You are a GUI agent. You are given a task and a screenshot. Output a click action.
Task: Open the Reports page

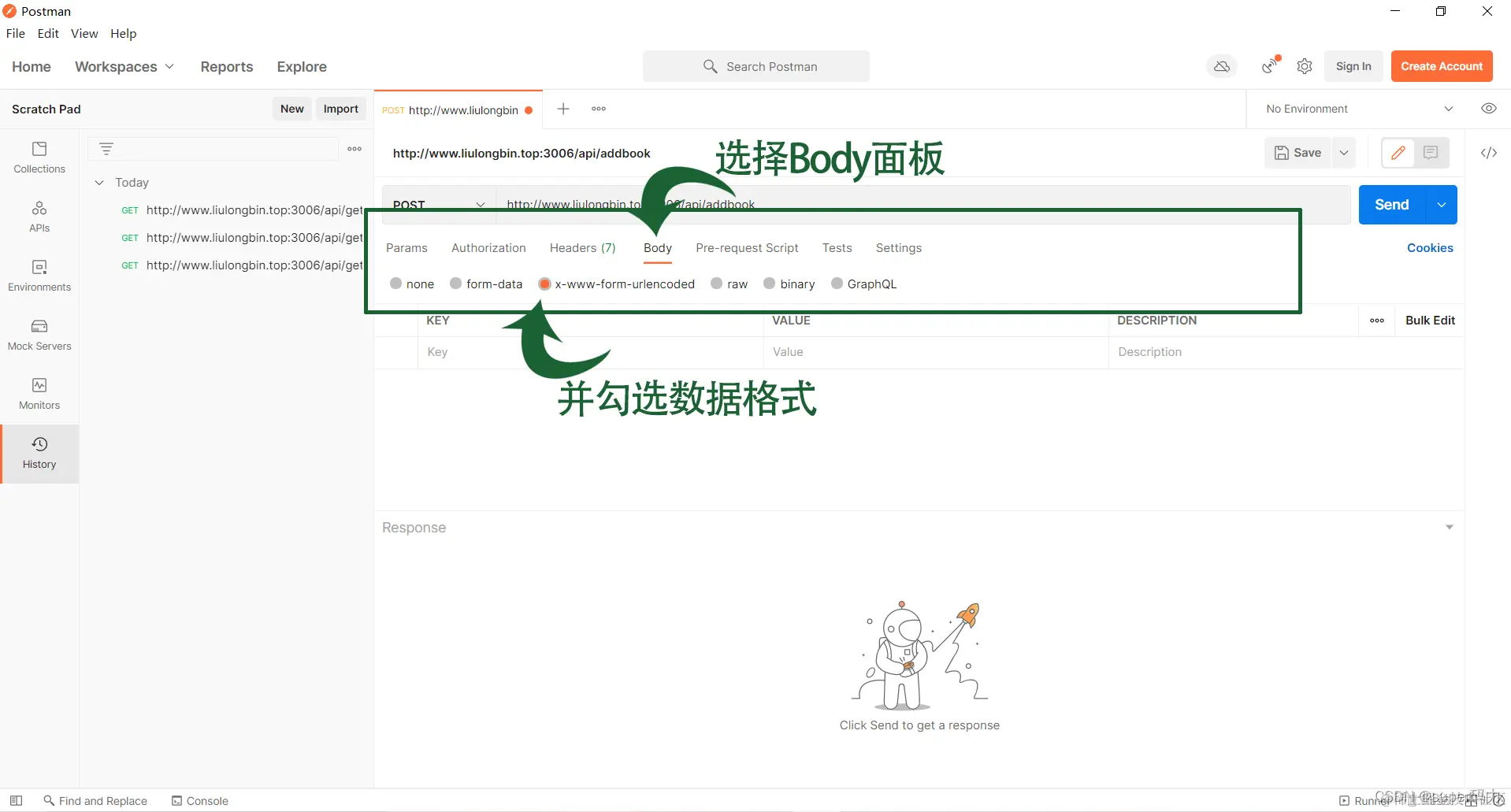tap(227, 67)
